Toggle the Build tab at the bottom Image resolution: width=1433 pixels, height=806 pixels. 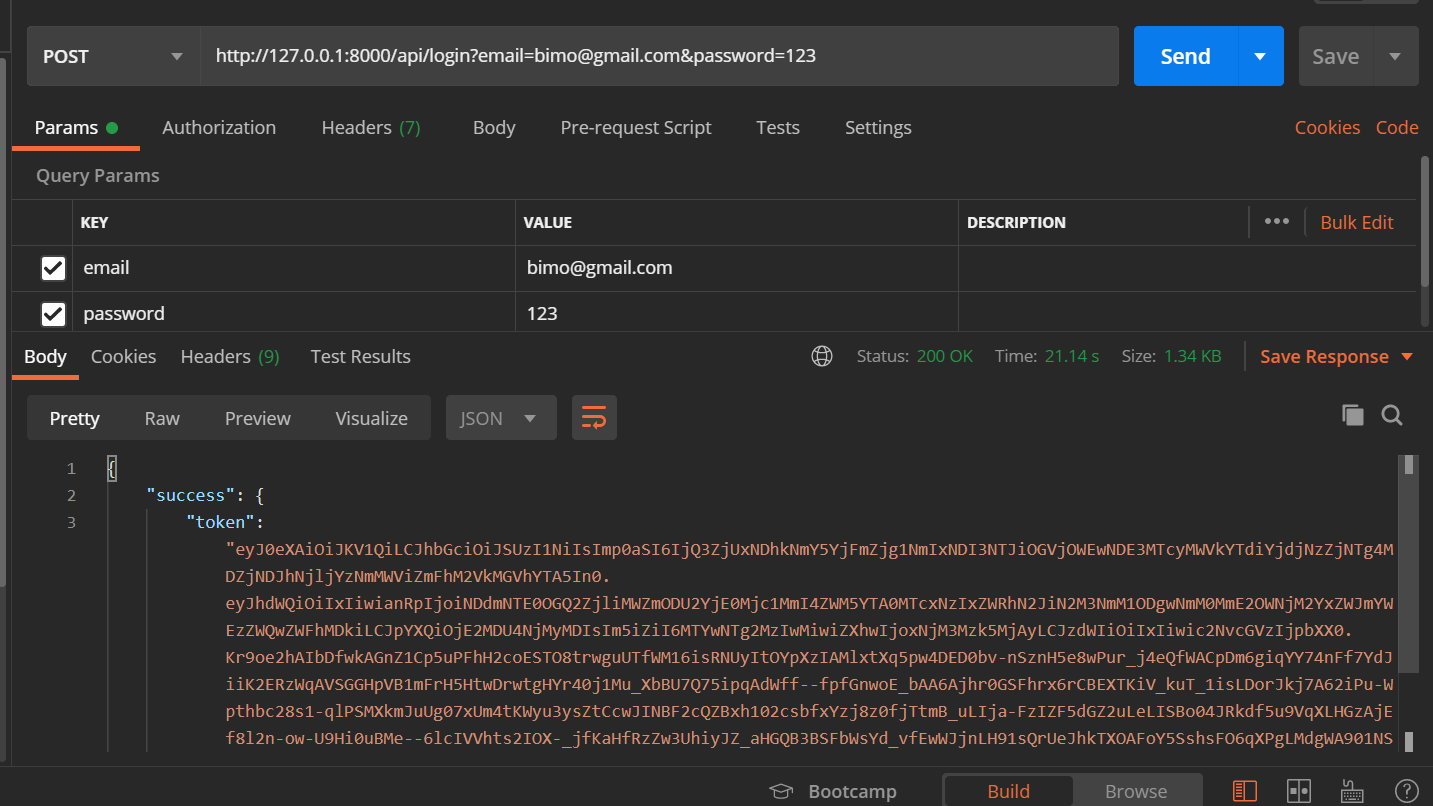tap(1008, 790)
